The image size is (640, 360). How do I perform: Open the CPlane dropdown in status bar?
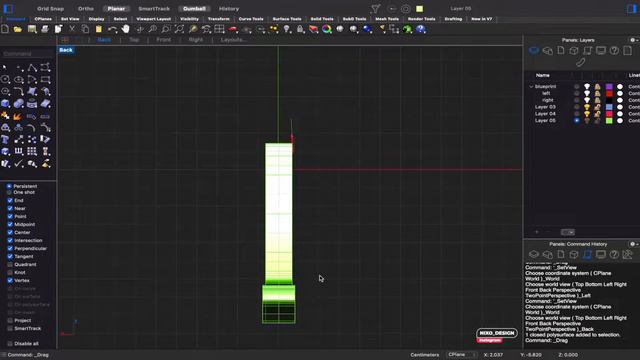(462, 355)
